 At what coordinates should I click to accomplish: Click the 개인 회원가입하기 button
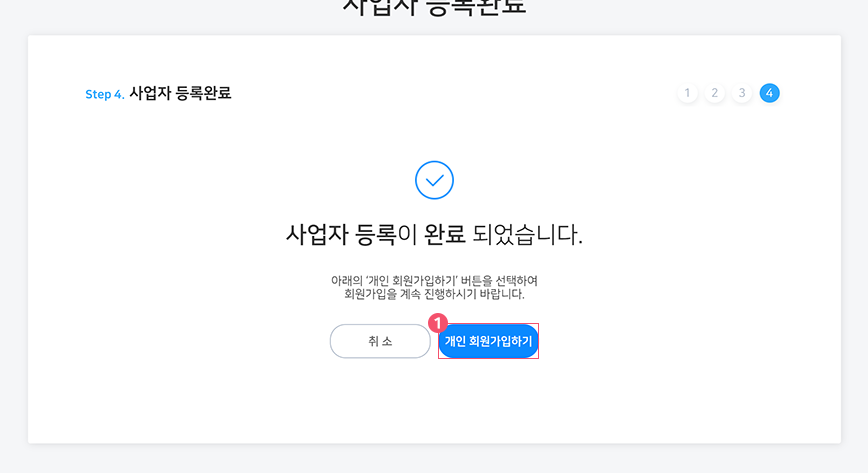click(488, 341)
